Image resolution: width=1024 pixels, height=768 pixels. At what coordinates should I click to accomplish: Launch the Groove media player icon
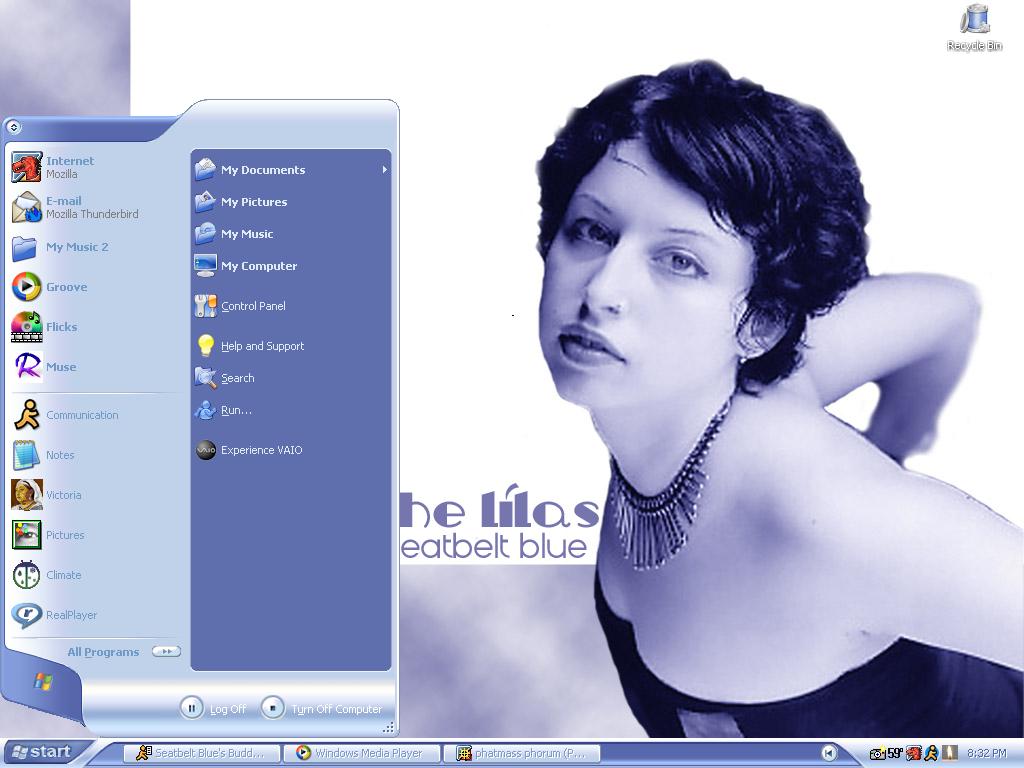click(27, 287)
